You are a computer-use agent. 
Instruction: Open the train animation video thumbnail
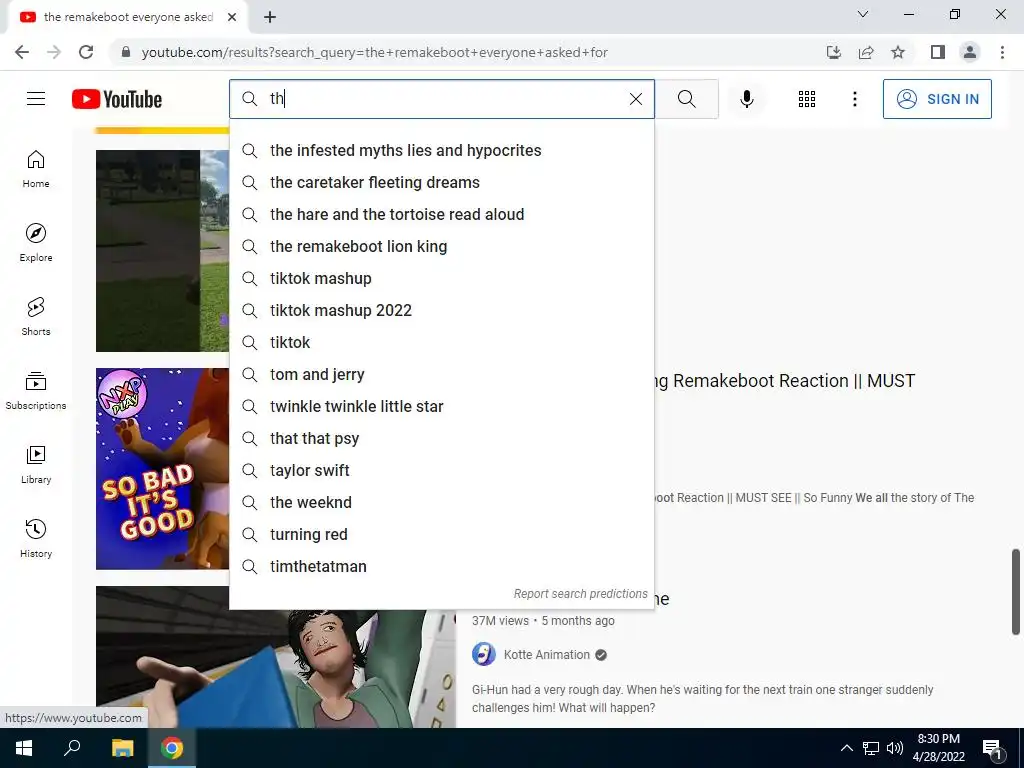[276, 669]
